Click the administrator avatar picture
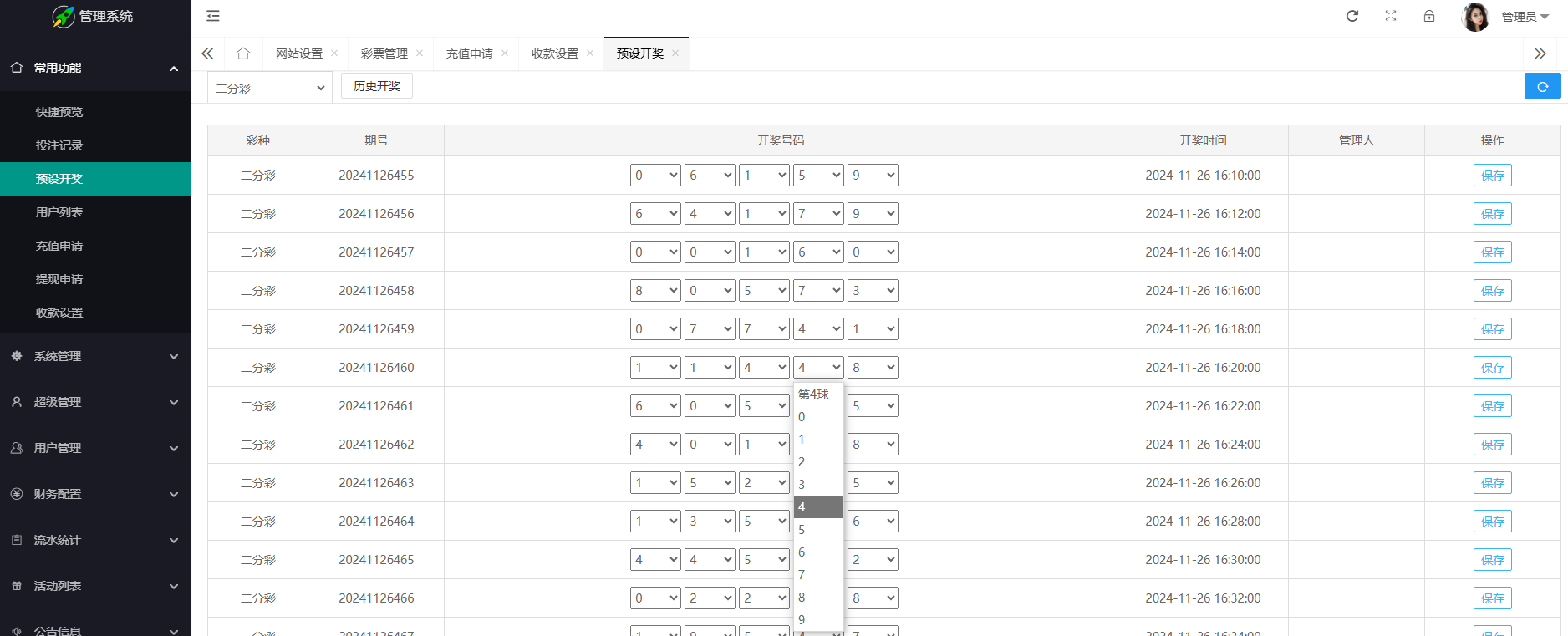The image size is (1568, 636). click(1474, 17)
